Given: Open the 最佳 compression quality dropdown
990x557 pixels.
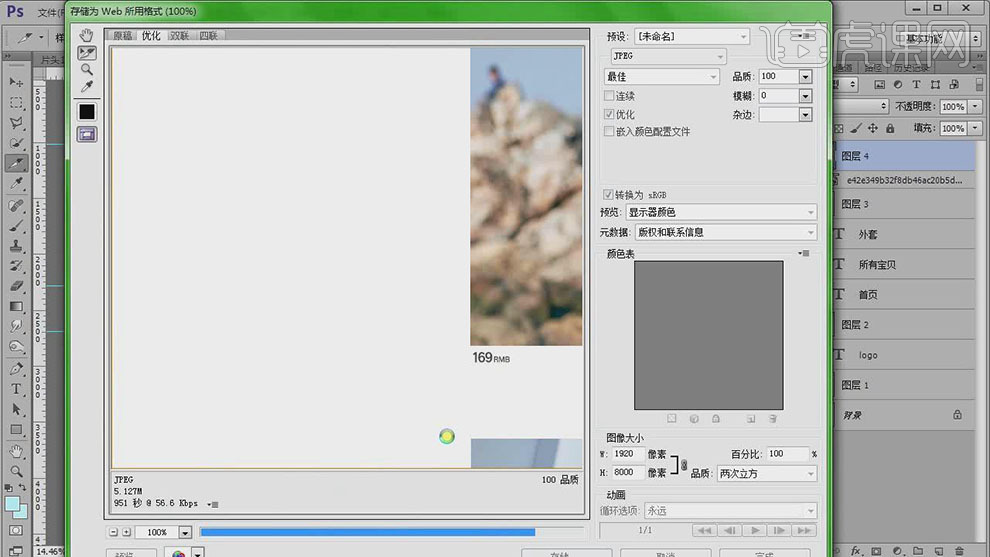Looking at the screenshot, I should (662, 76).
